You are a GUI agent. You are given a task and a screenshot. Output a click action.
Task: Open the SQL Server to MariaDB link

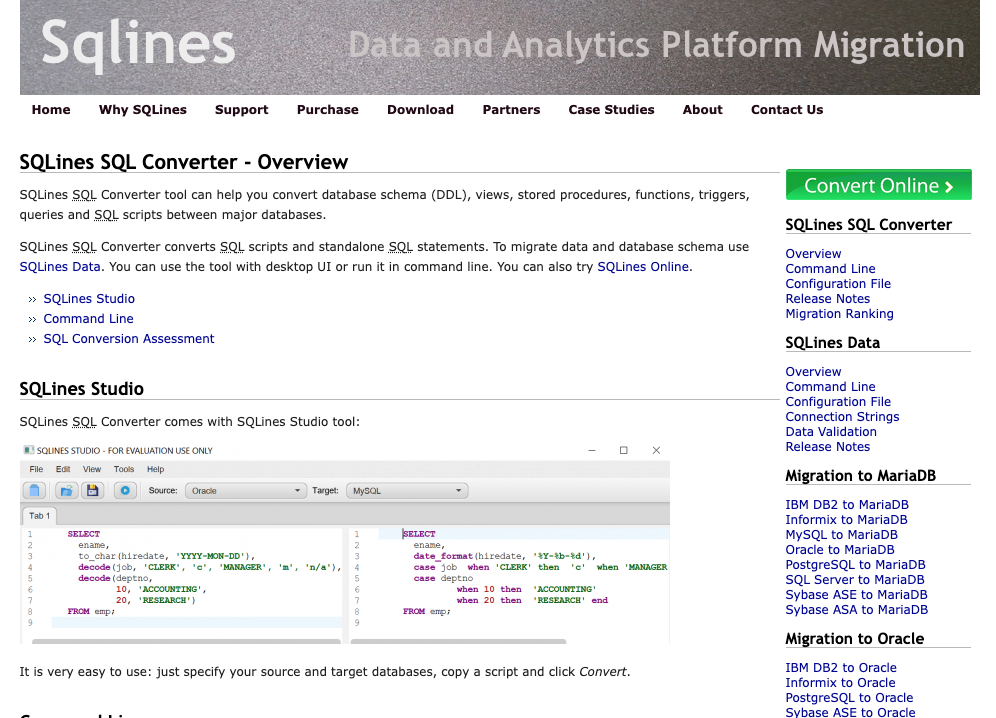point(855,579)
